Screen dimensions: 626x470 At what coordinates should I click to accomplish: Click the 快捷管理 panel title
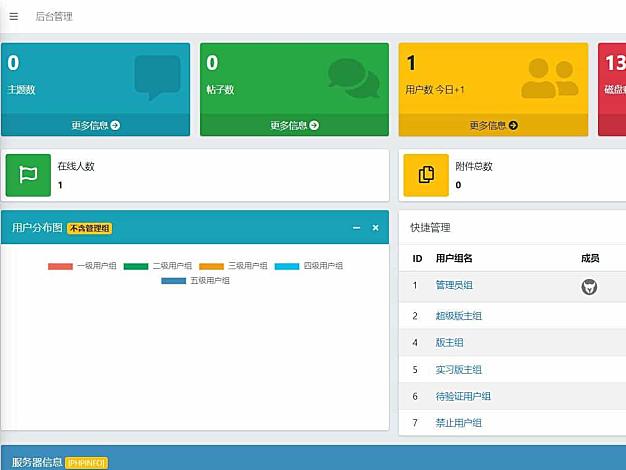430,228
